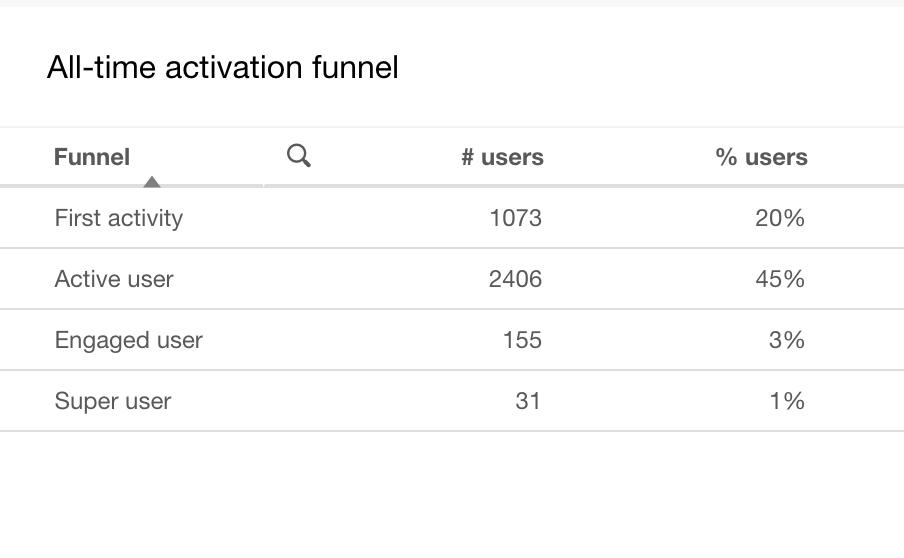Sort by the Funnel column header
The image size is (904, 558).
(x=92, y=157)
